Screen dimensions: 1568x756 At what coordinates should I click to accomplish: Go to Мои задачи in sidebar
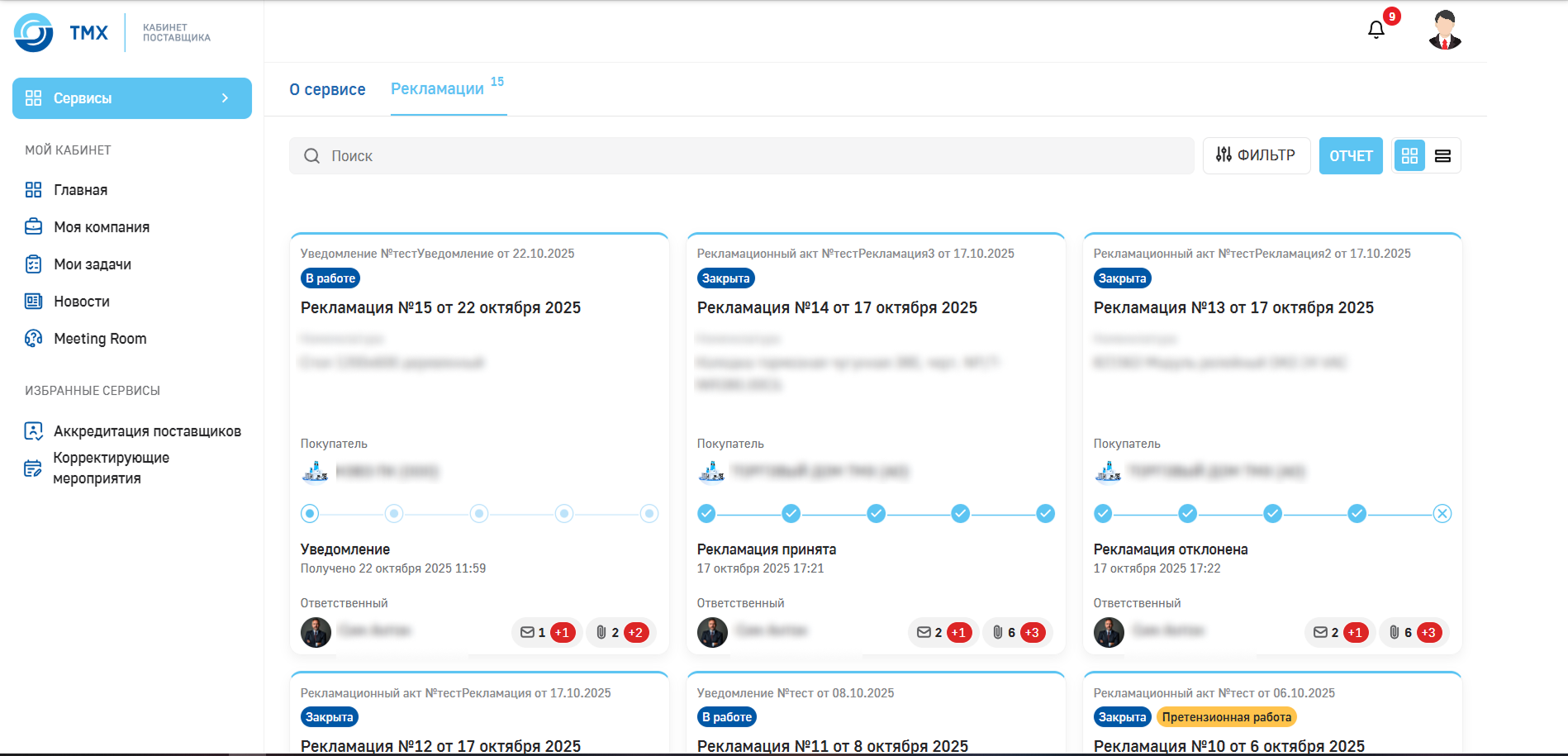(x=93, y=264)
